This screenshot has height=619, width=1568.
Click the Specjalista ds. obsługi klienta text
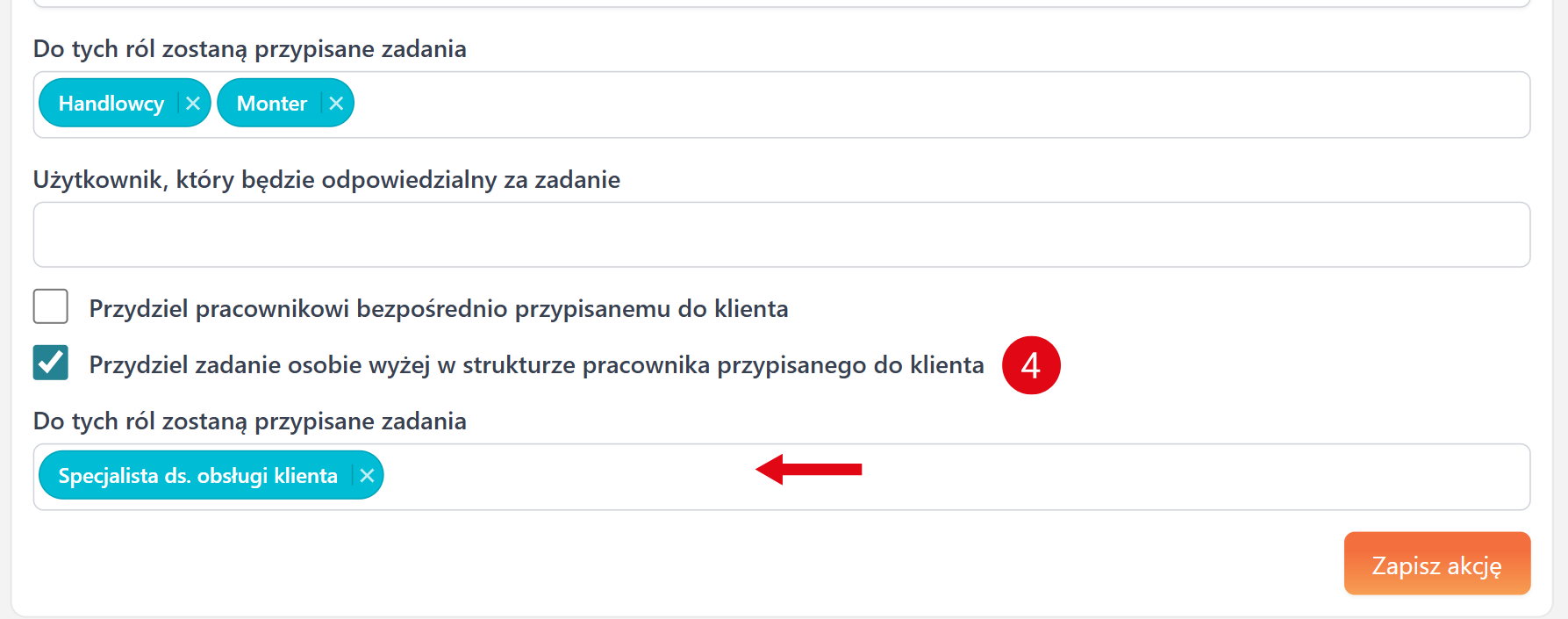click(197, 476)
